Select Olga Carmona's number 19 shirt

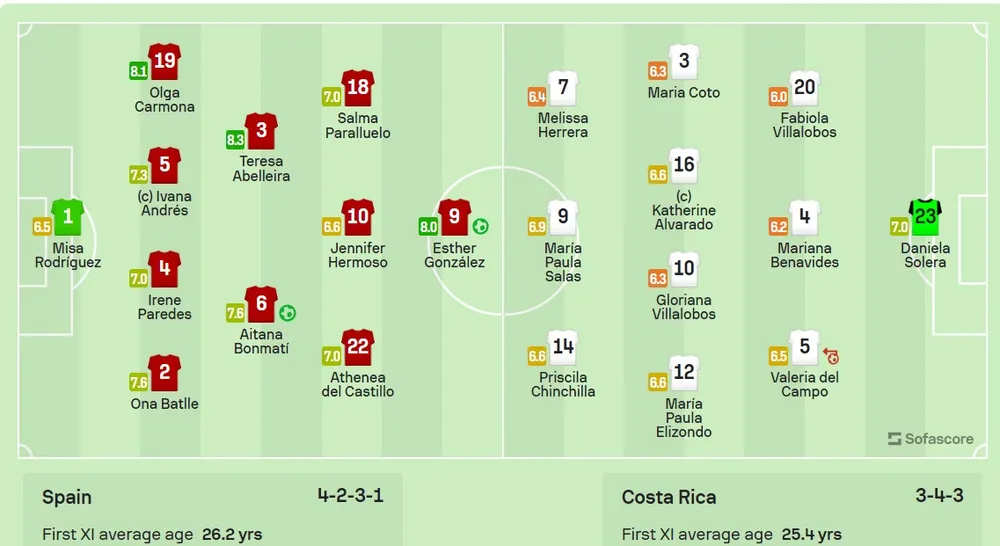[x=164, y=61]
